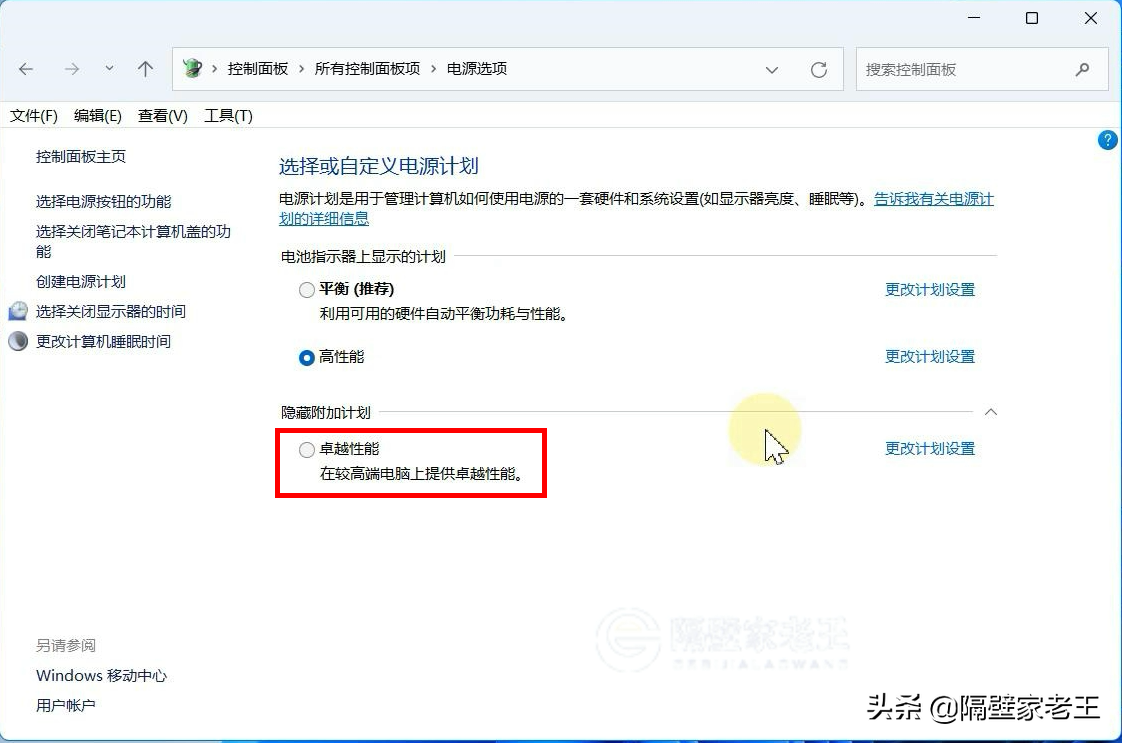Open the 查看(V) menu
1122x743 pixels.
tap(162, 115)
